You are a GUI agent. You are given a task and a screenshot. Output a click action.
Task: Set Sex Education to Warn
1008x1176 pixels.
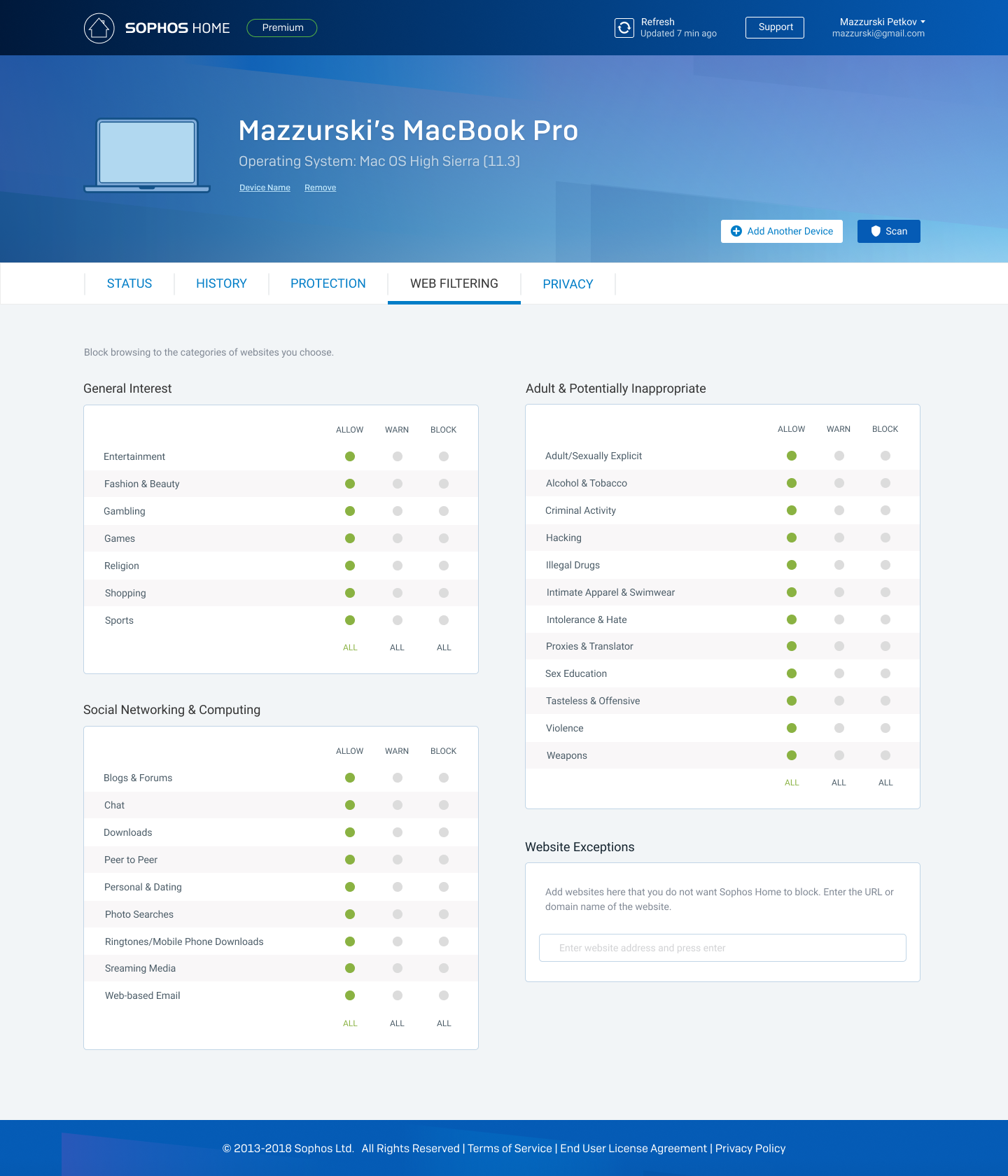pyautogui.click(x=839, y=673)
